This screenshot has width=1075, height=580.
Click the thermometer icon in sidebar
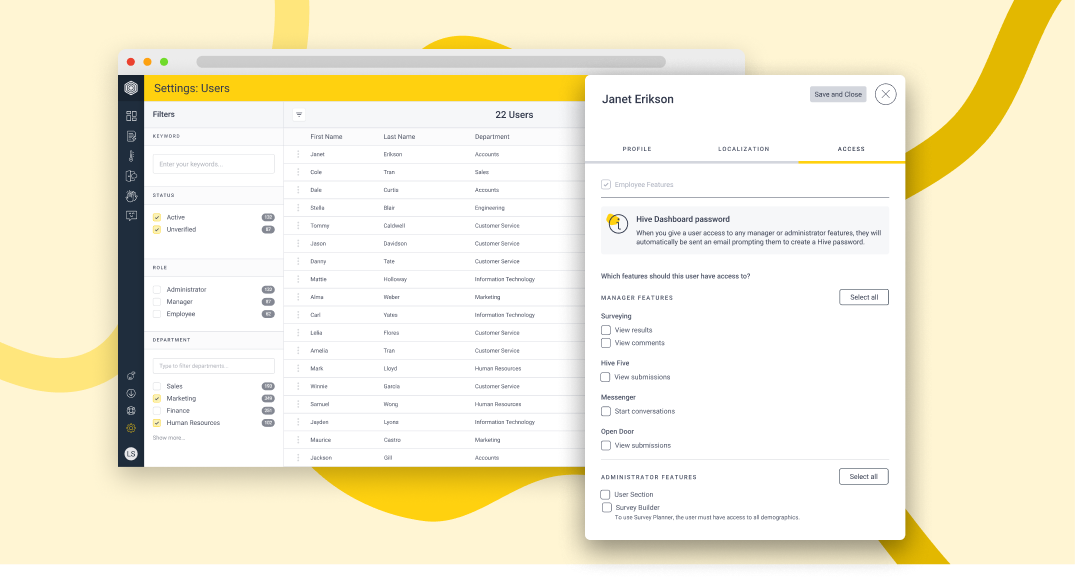click(131, 156)
